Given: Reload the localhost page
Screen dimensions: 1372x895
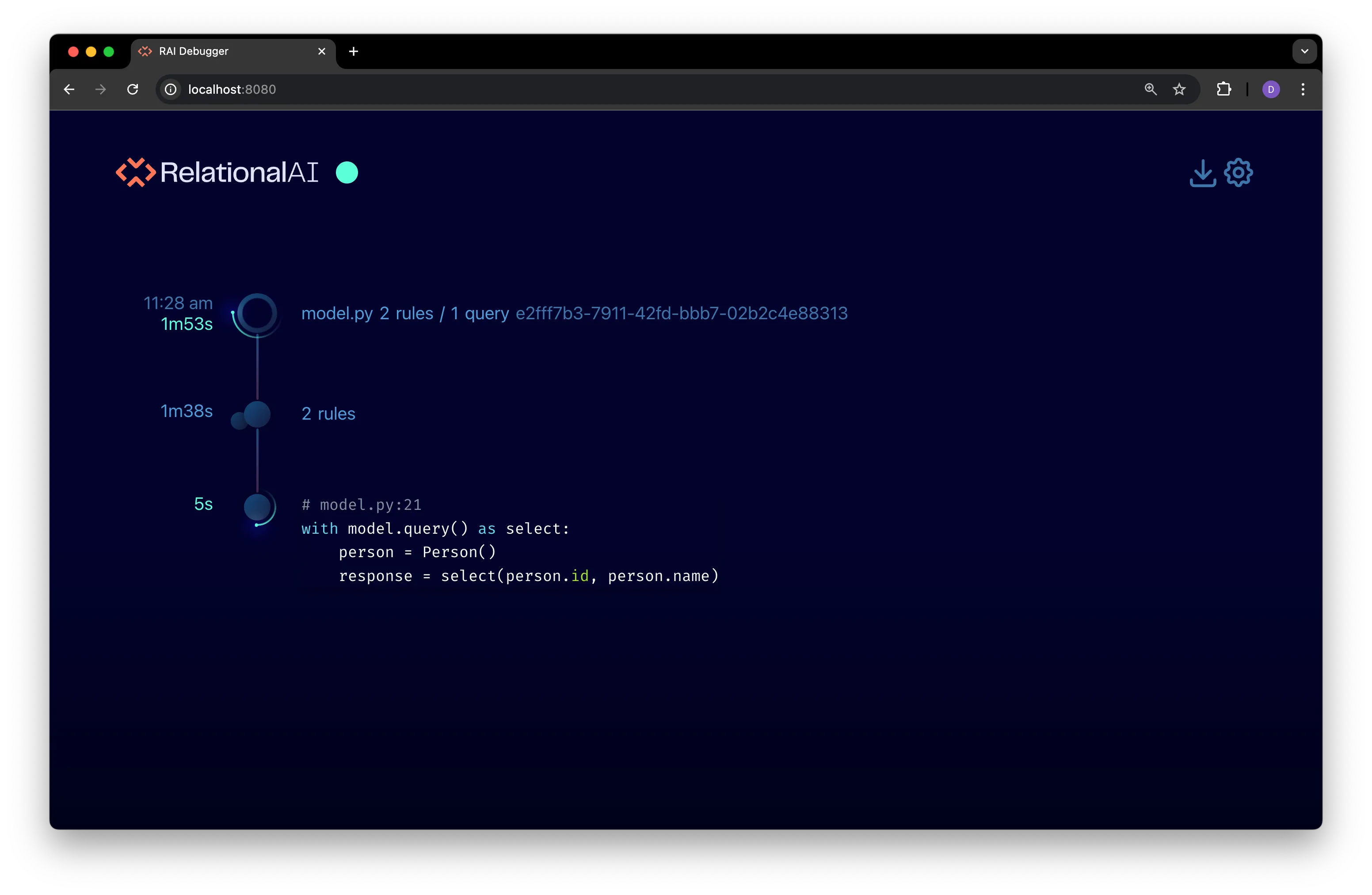Looking at the screenshot, I should click(x=133, y=89).
